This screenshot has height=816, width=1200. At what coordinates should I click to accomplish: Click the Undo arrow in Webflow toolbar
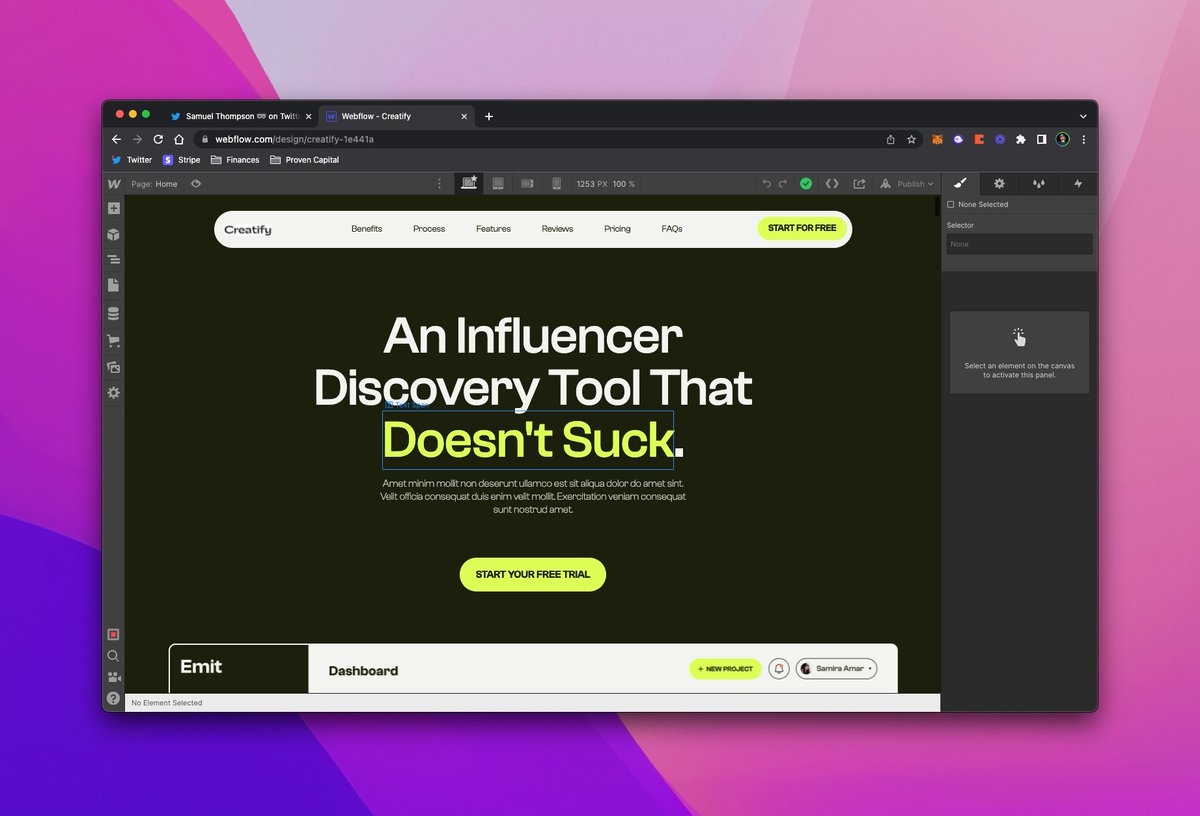(x=767, y=184)
